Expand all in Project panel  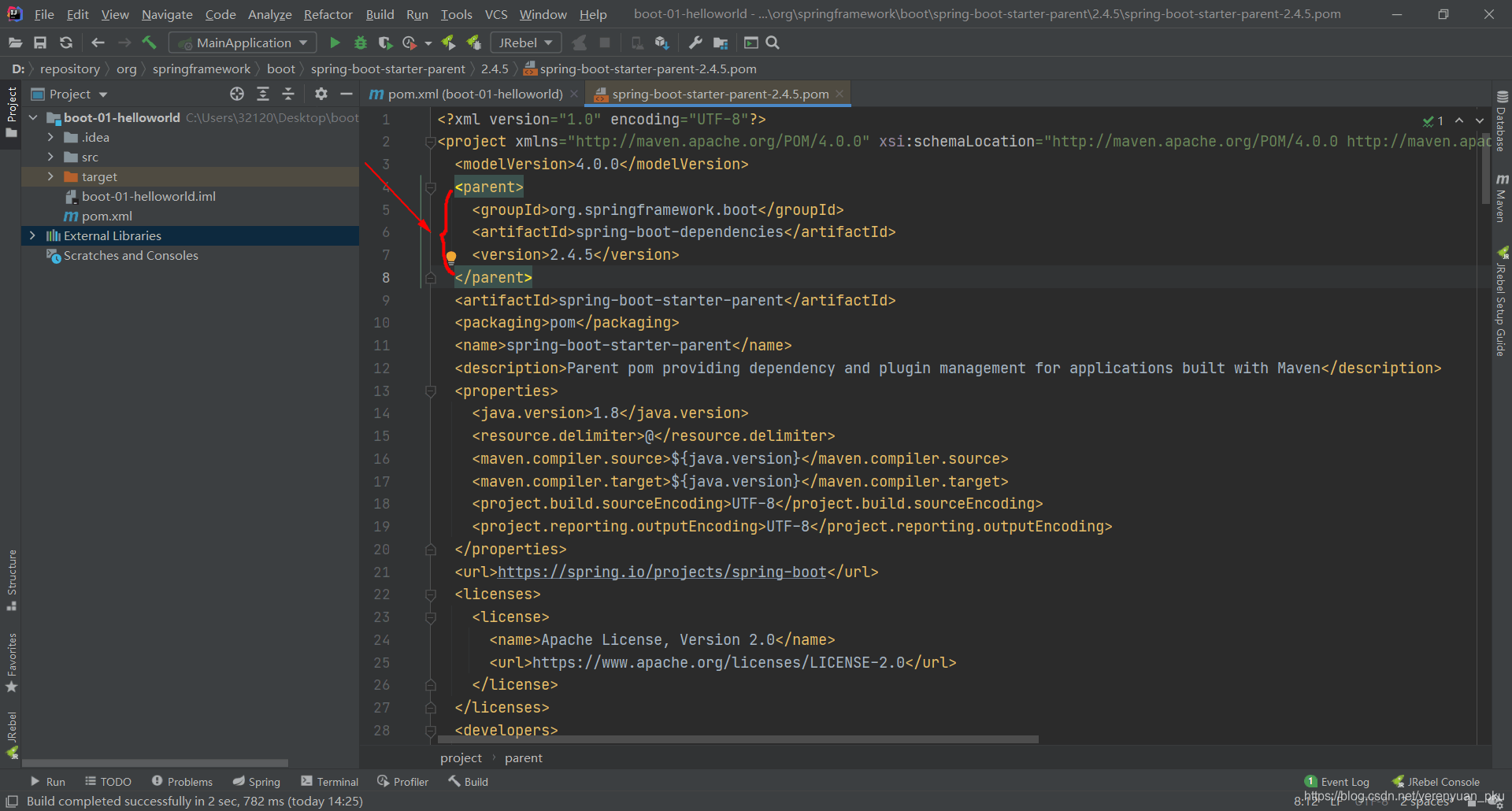point(263,94)
